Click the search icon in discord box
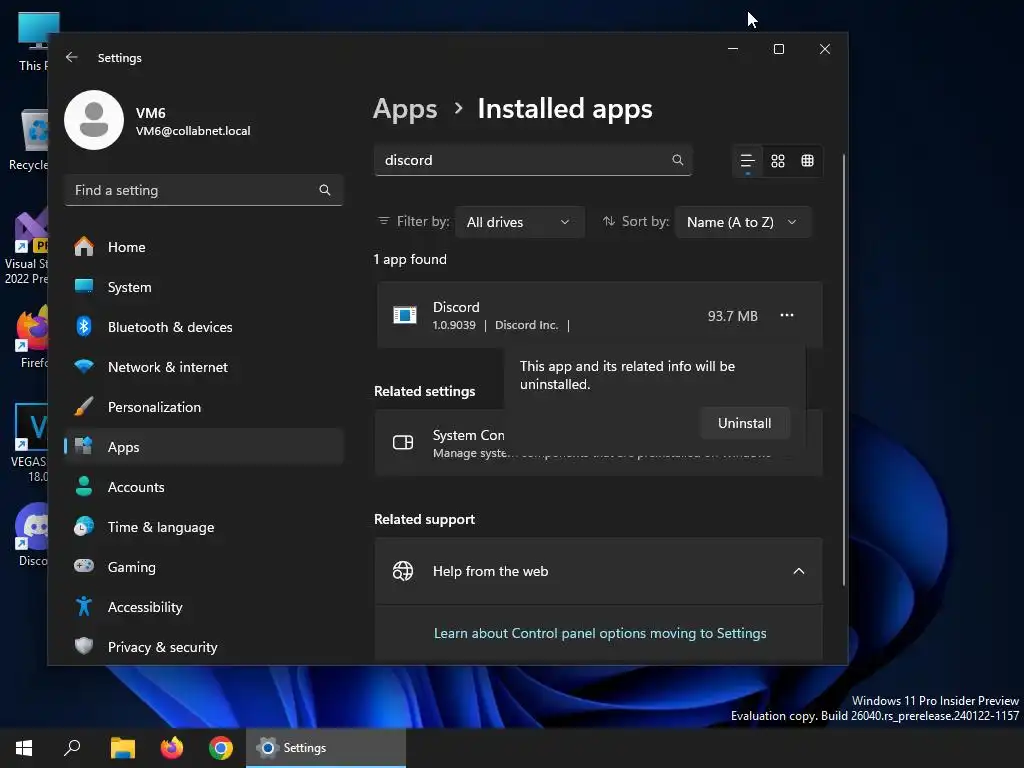This screenshot has height=768, width=1024. (x=677, y=160)
